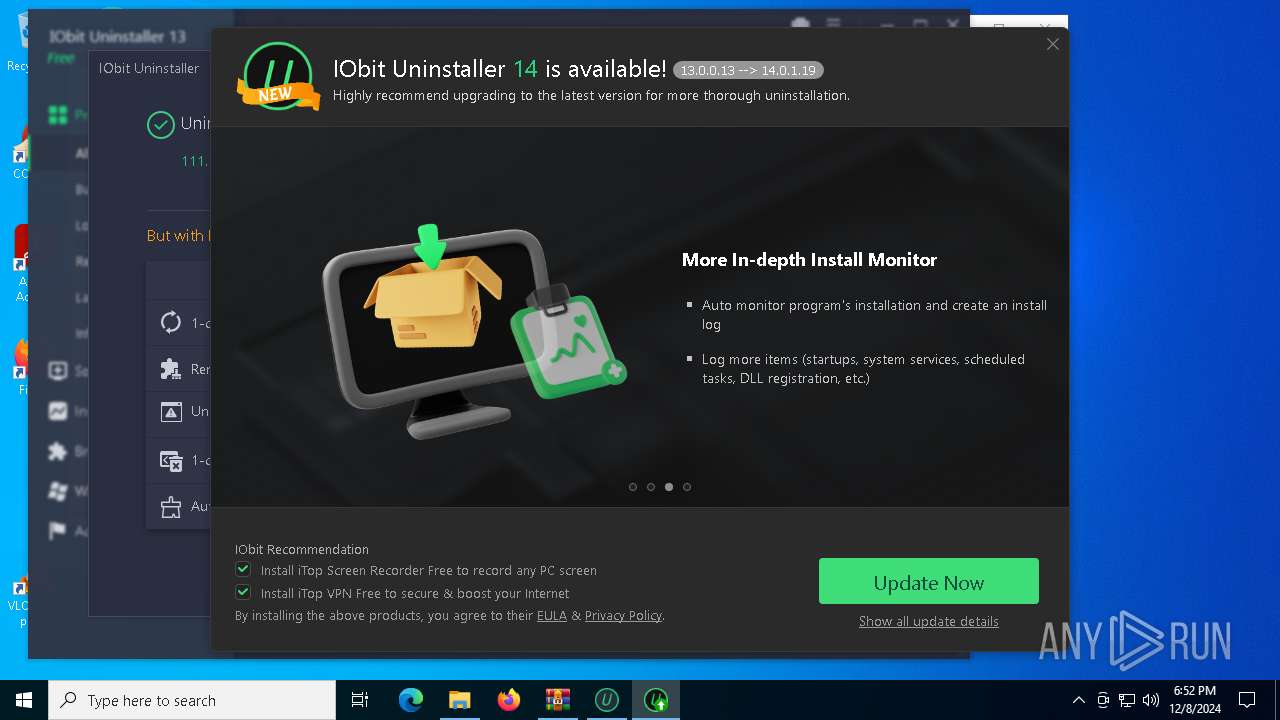Expand hidden system tray icons chevron
Screen dimensions: 1280x720
[1078, 700]
